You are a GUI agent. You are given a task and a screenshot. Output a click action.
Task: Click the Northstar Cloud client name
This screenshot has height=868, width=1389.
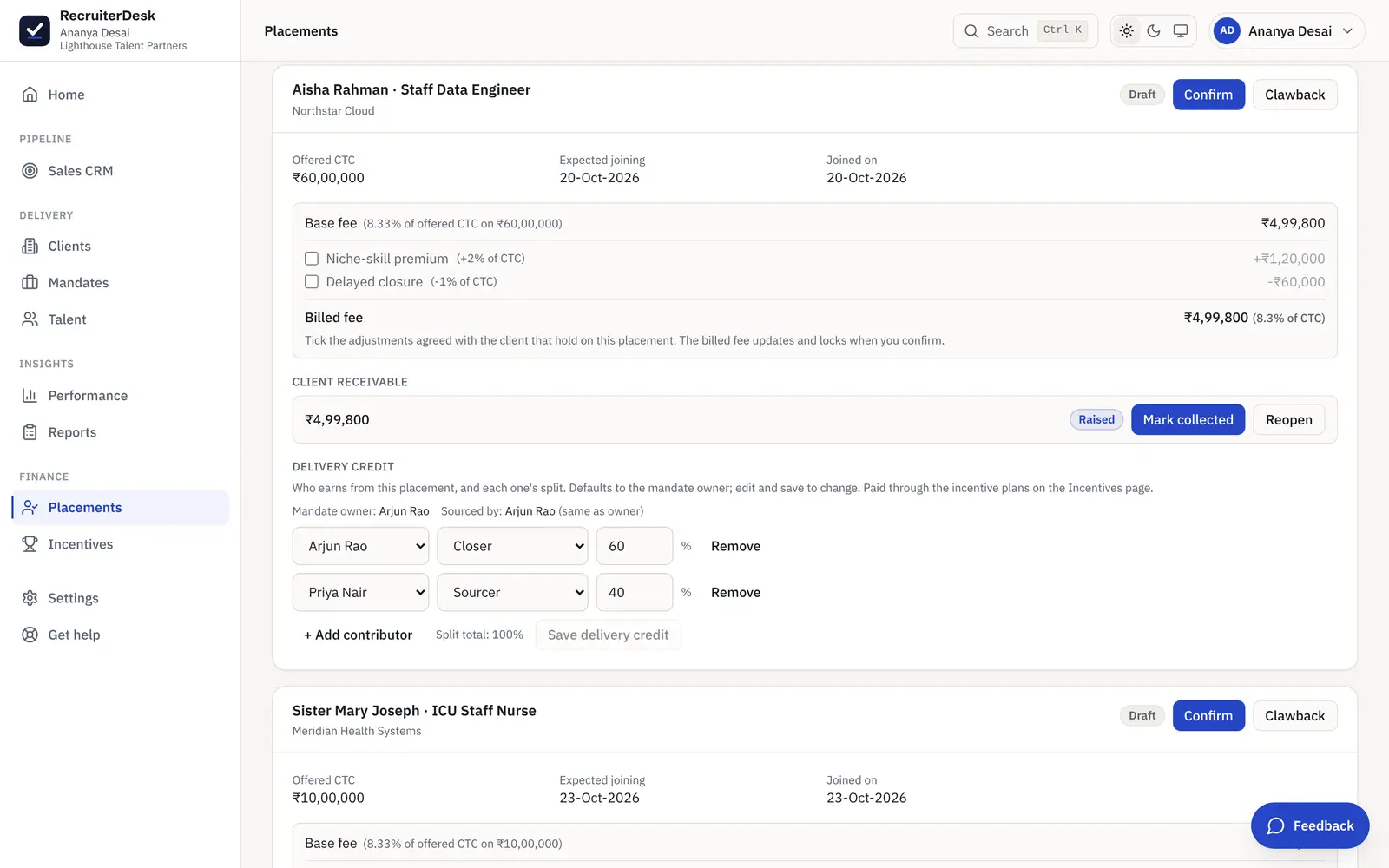pos(333,111)
